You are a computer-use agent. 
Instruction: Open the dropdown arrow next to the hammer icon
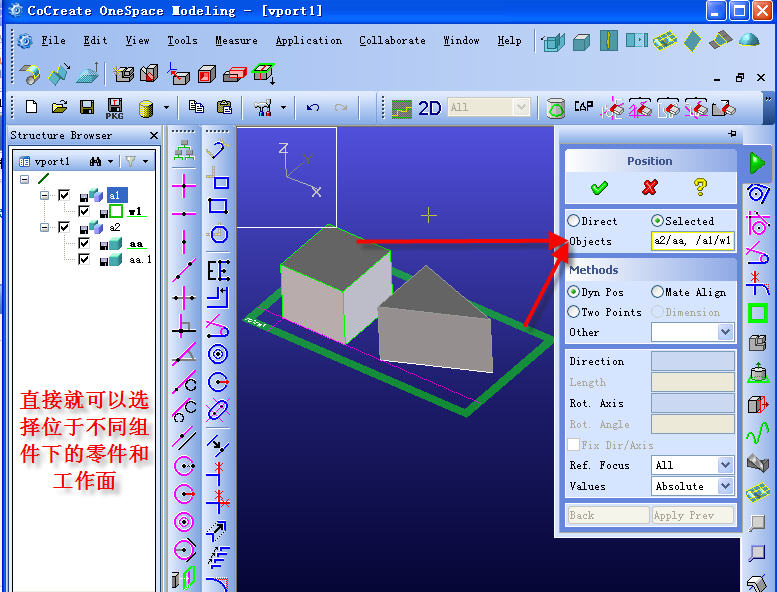283,107
